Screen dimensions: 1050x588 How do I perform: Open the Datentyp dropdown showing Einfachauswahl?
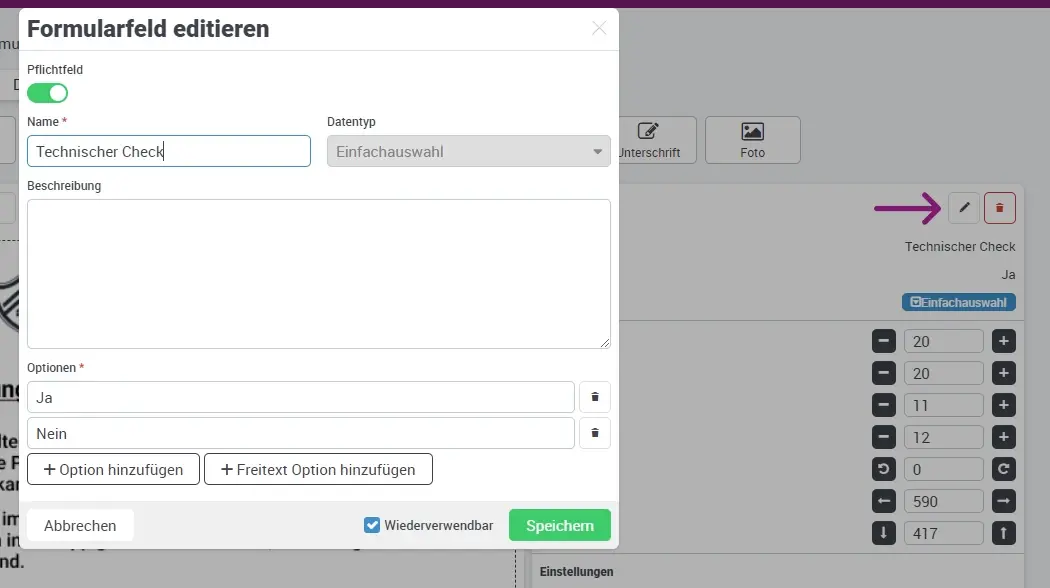468,152
